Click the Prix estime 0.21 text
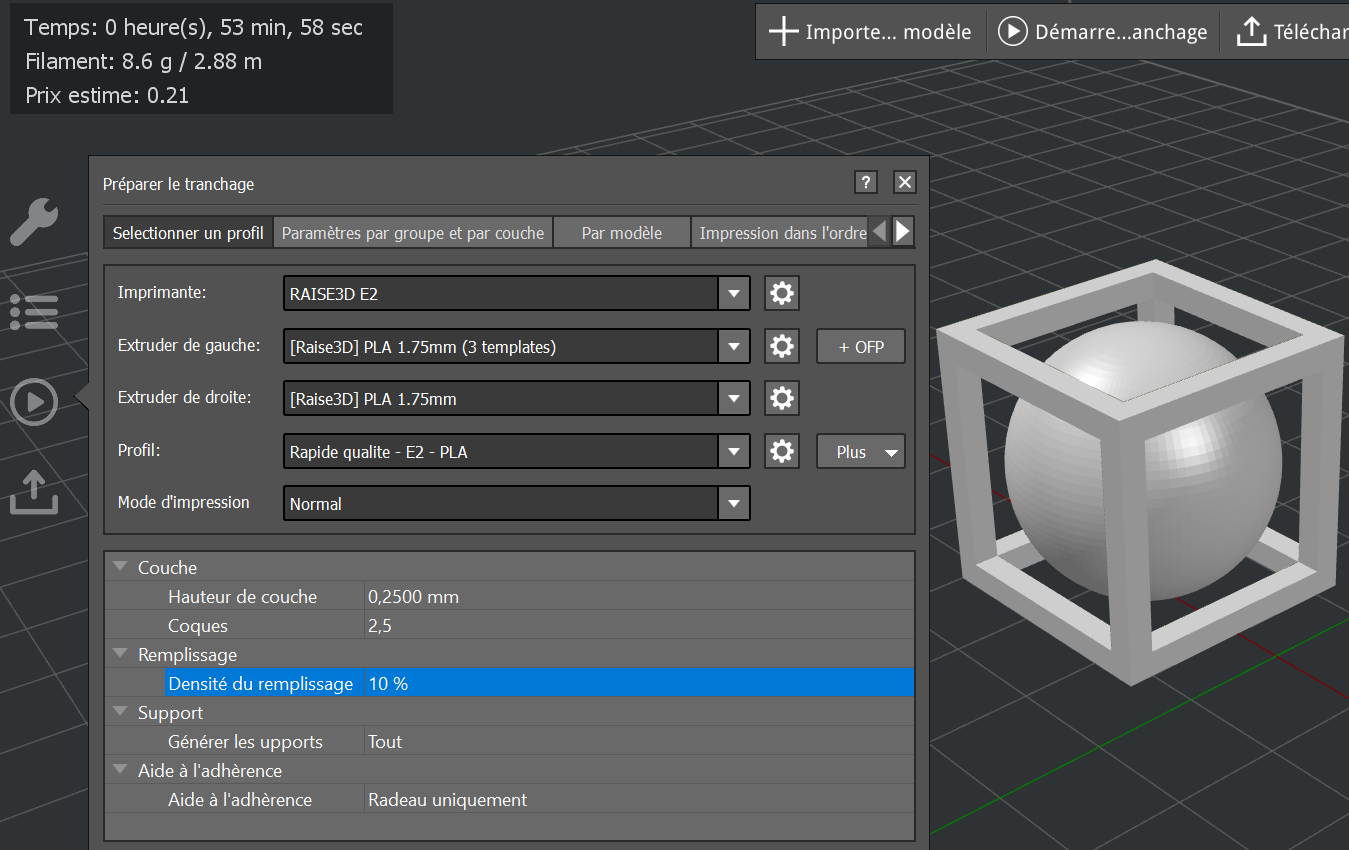 pyautogui.click(x=107, y=96)
